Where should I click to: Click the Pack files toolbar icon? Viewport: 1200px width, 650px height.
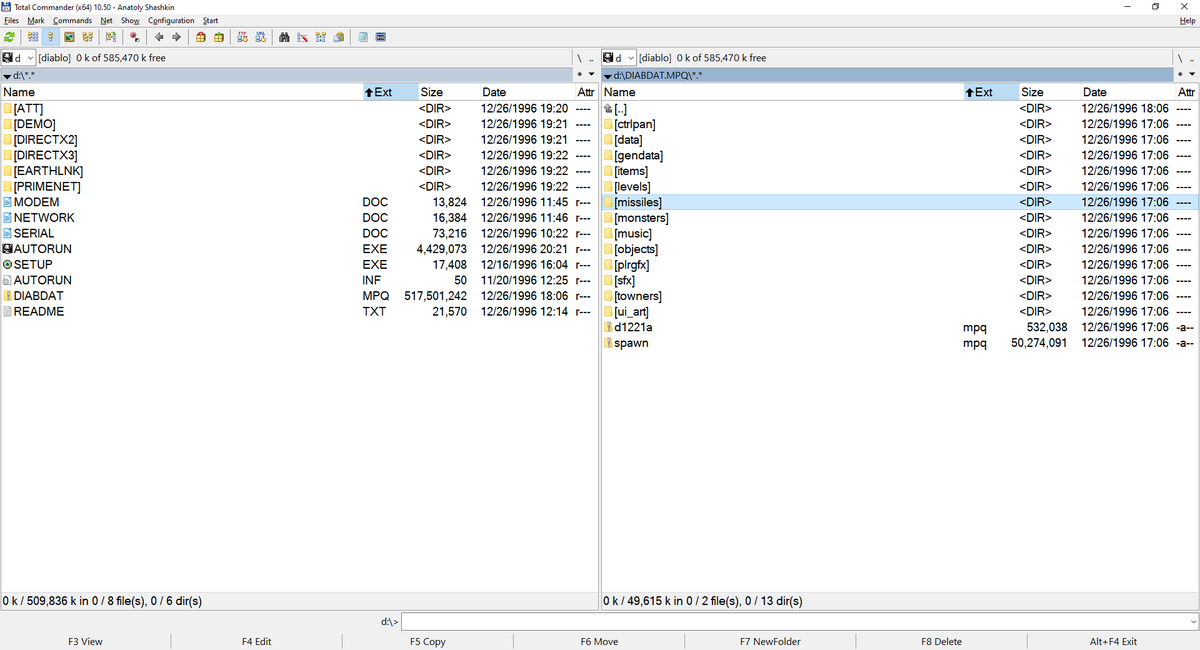pyautogui.click(x=201, y=37)
